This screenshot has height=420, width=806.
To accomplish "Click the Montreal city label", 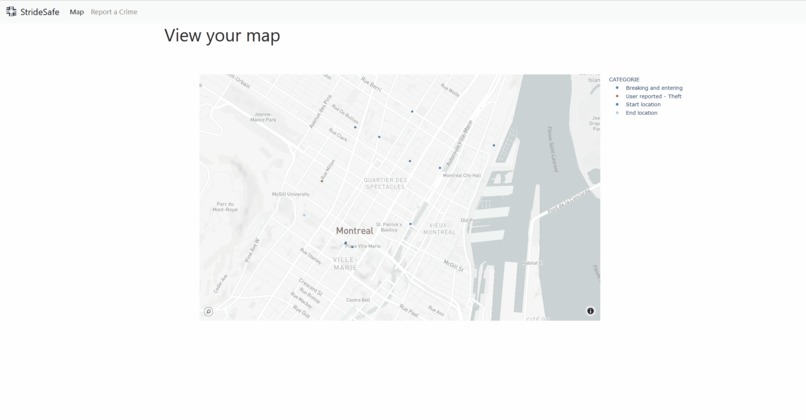I will 355,231.
